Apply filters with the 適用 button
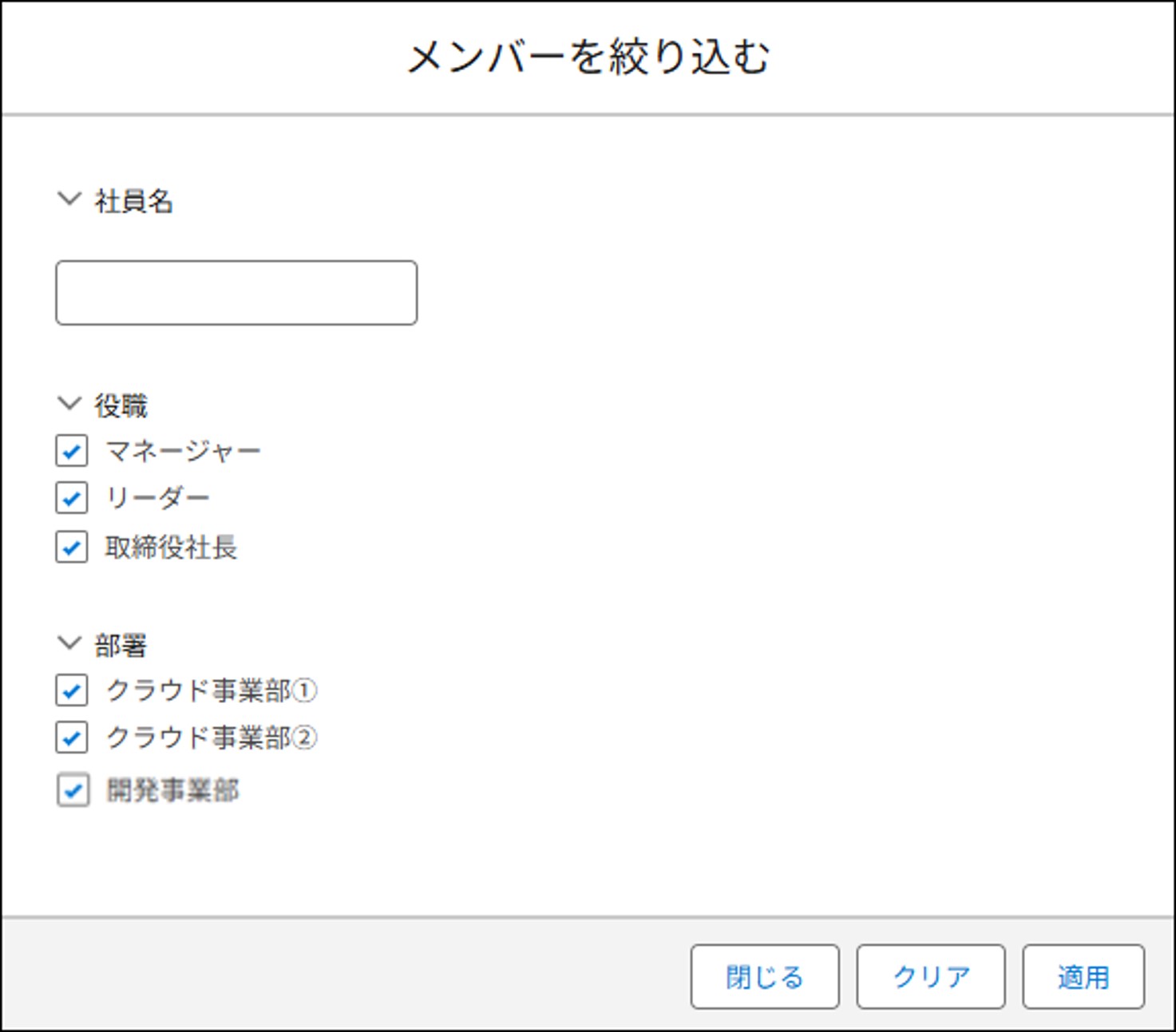Image resolution: width=1176 pixels, height=1032 pixels. coord(1084,977)
